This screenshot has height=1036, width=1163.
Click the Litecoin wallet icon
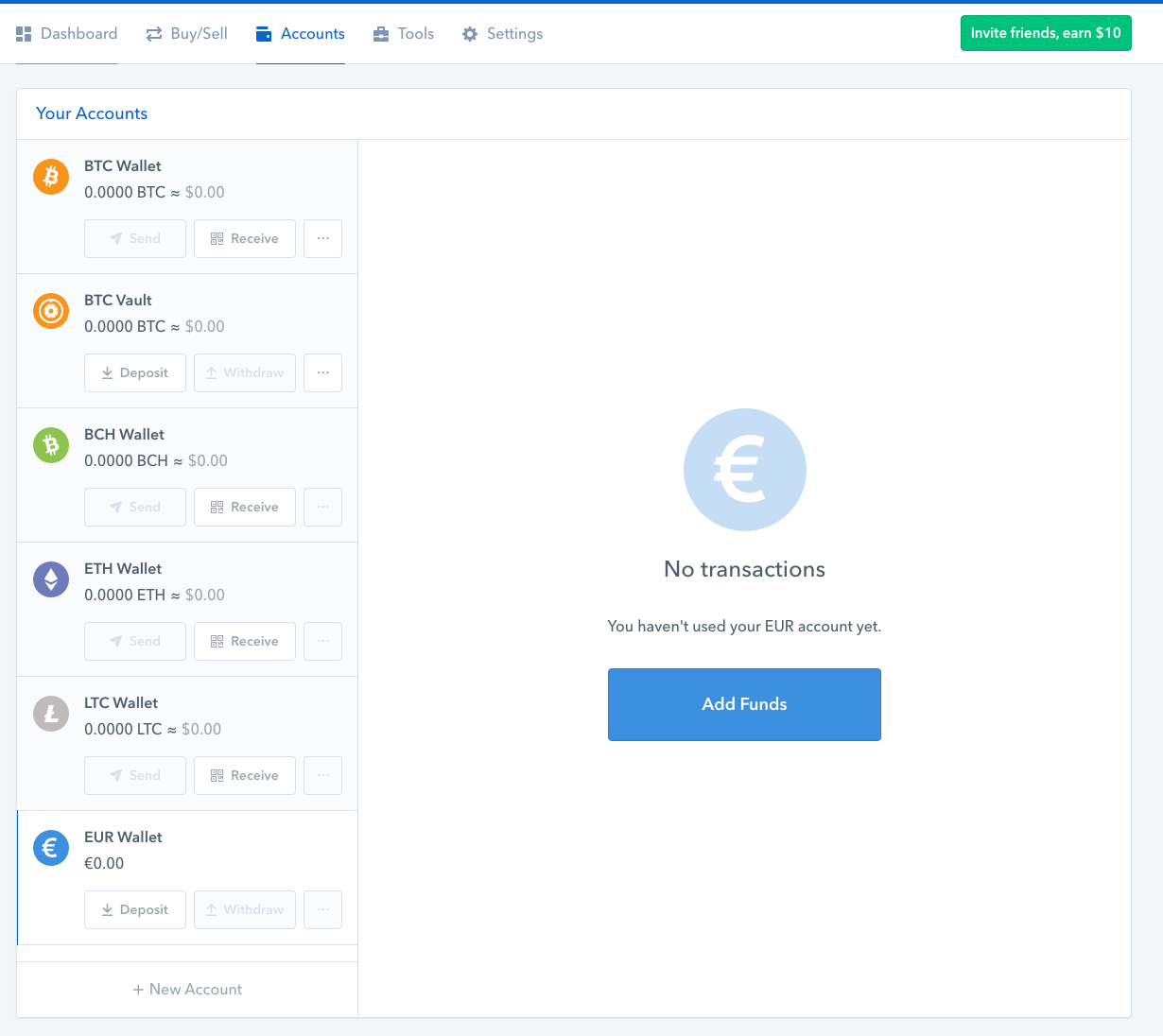[51, 714]
